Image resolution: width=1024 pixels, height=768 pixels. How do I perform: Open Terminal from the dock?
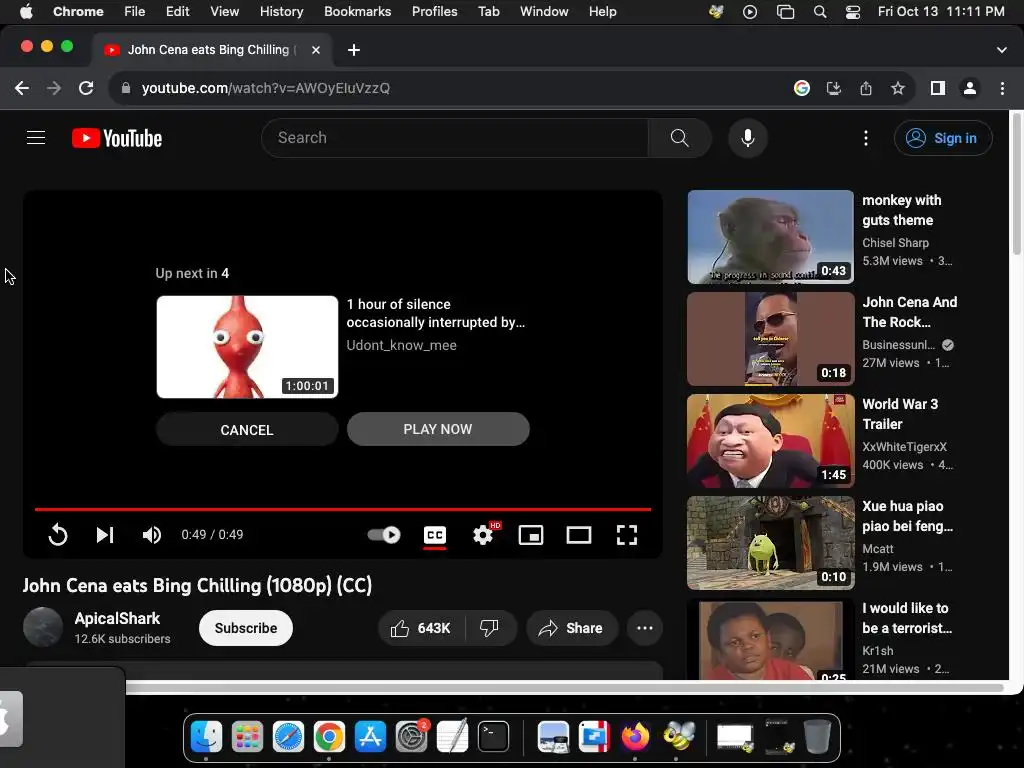coord(494,737)
